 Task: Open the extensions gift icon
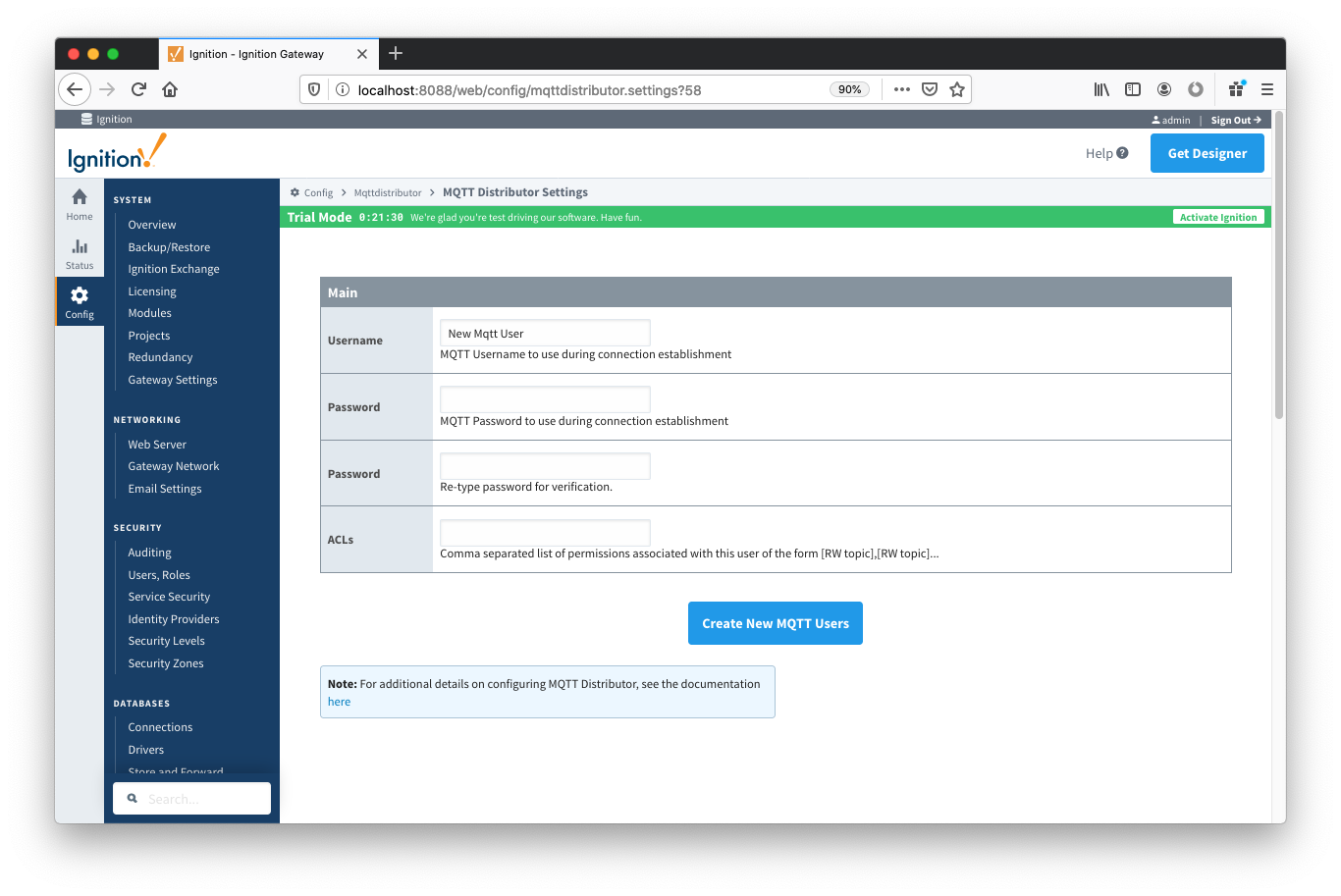coord(1236,89)
